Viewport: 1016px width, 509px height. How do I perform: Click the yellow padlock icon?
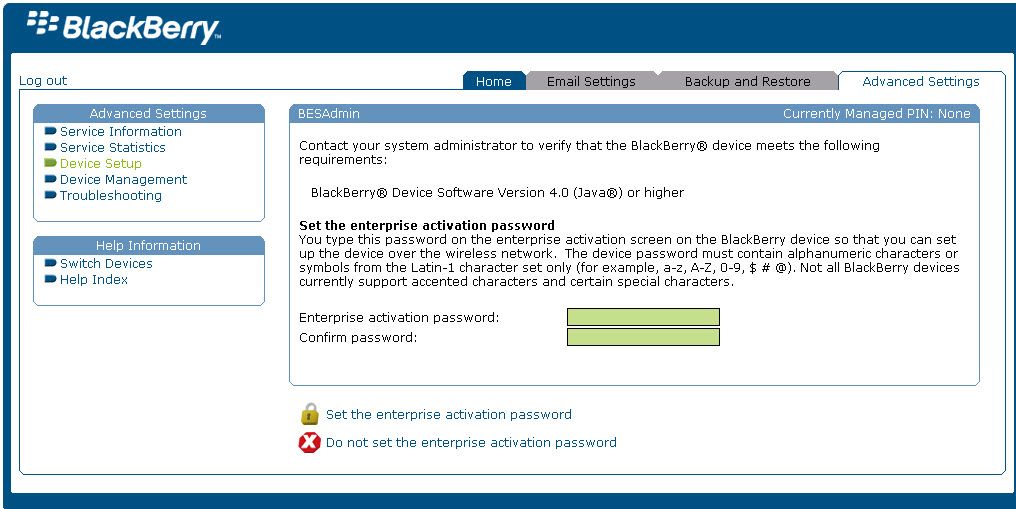[310, 414]
